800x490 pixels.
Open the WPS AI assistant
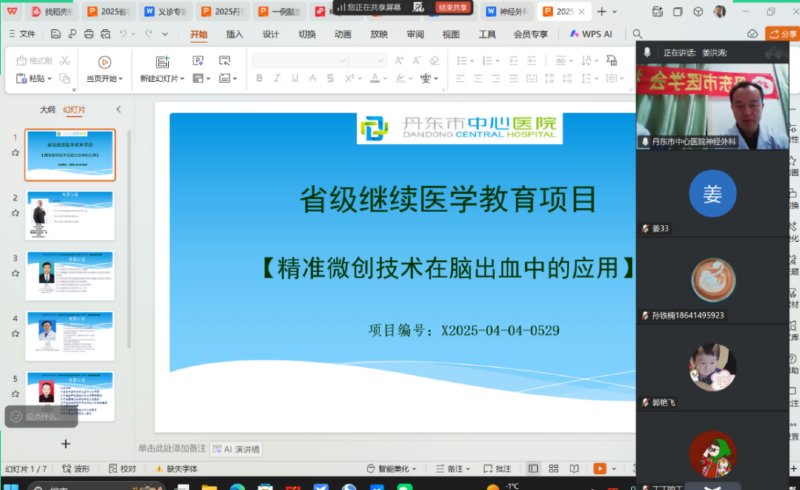591,34
